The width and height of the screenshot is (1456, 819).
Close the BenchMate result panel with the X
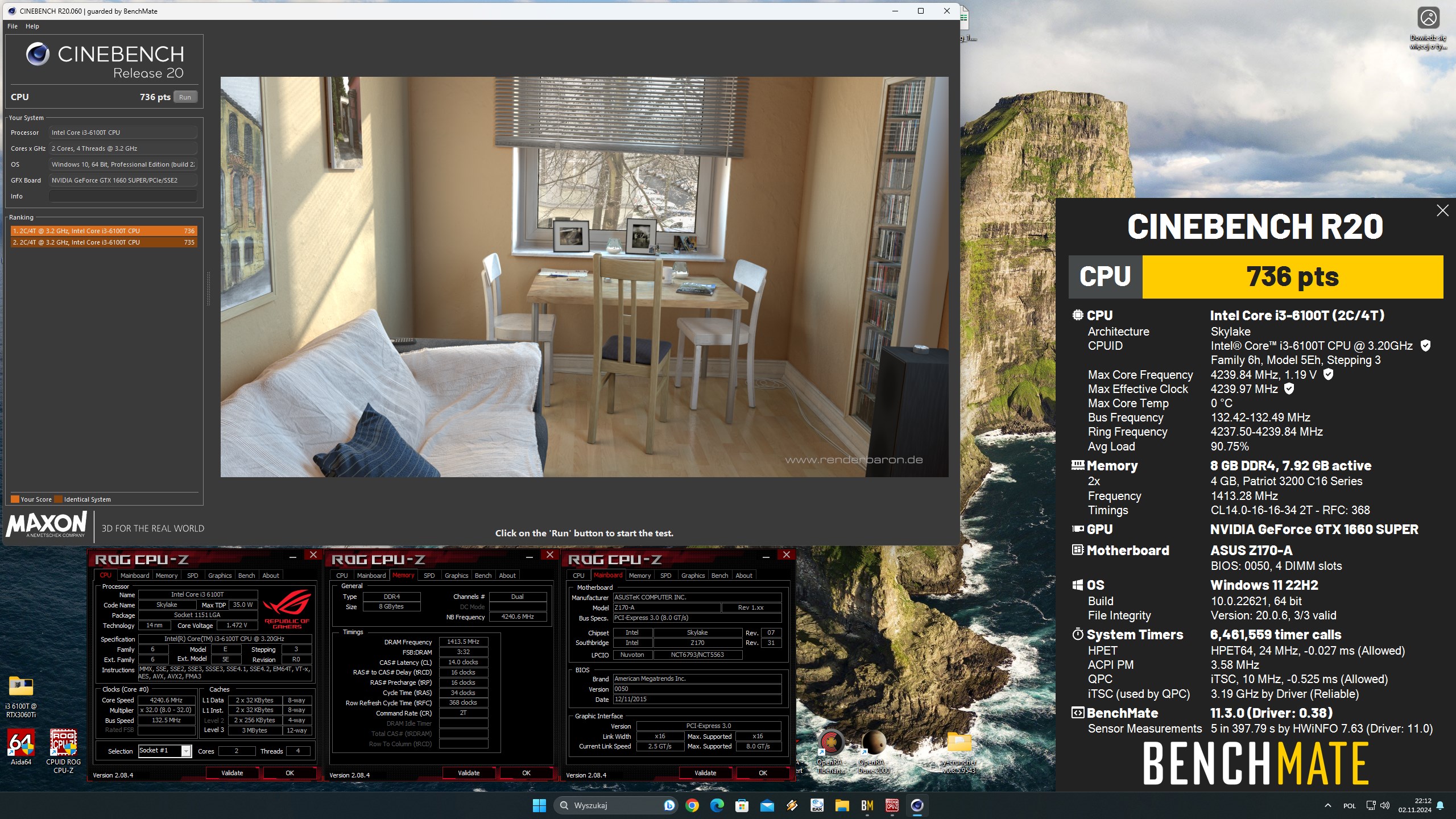(x=1442, y=210)
